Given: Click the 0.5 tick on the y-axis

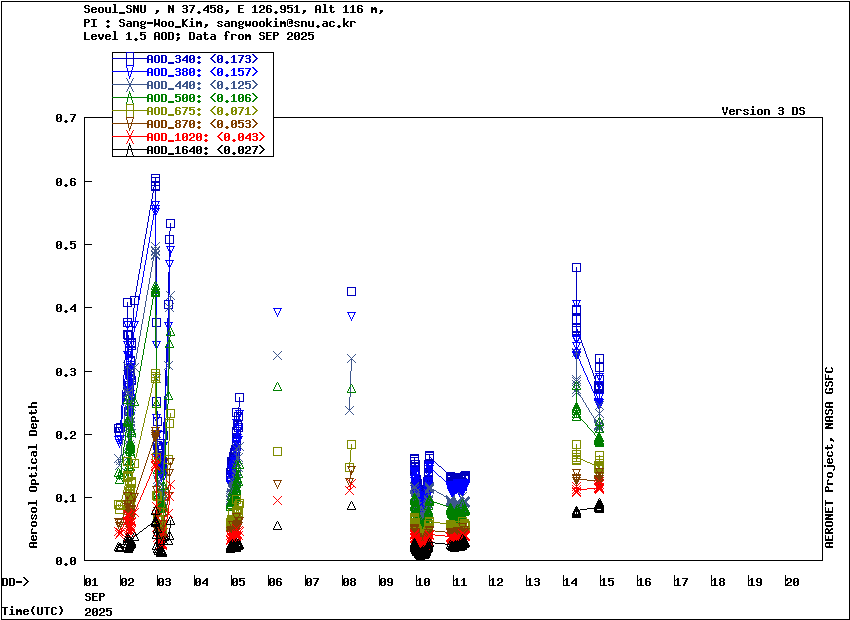Looking at the screenshot, I should [69, 245].
